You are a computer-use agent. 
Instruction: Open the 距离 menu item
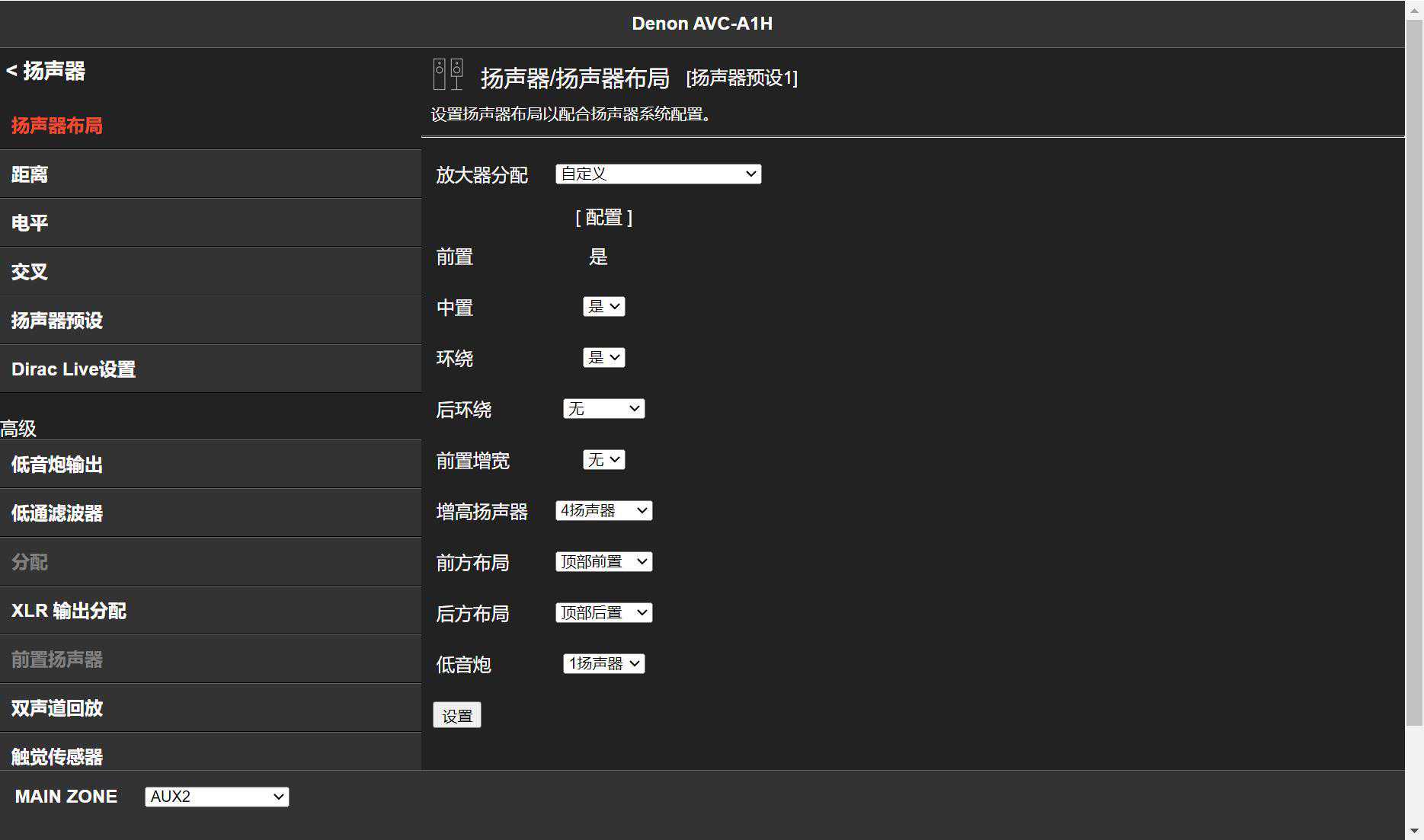click(30, 174)
